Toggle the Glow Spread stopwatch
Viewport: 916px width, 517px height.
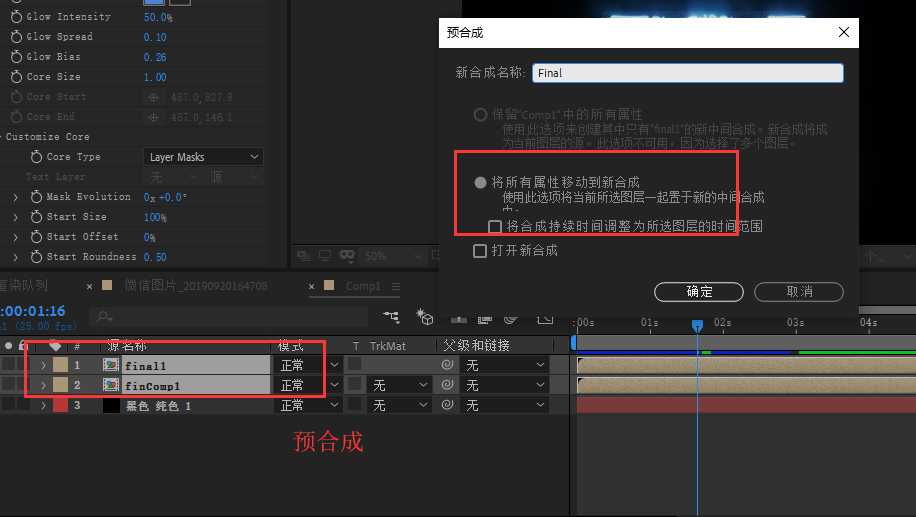tap(16, 37)
